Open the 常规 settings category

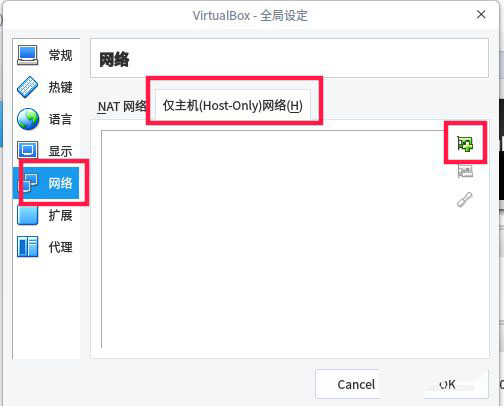pos(60,55)
